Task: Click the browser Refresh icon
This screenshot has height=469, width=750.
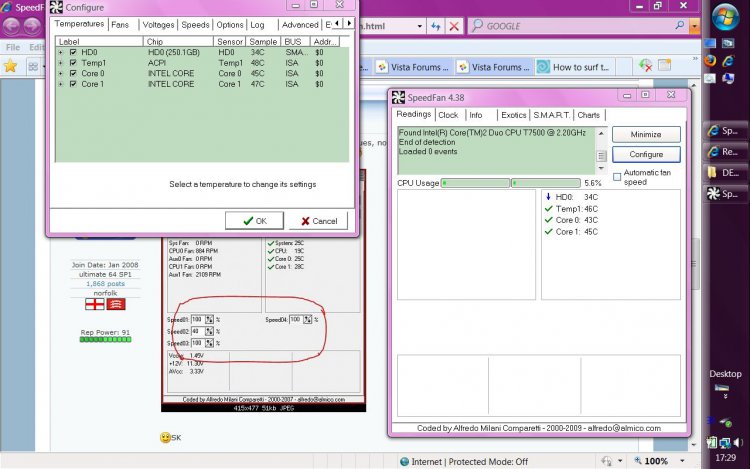Action: [435, 26]
